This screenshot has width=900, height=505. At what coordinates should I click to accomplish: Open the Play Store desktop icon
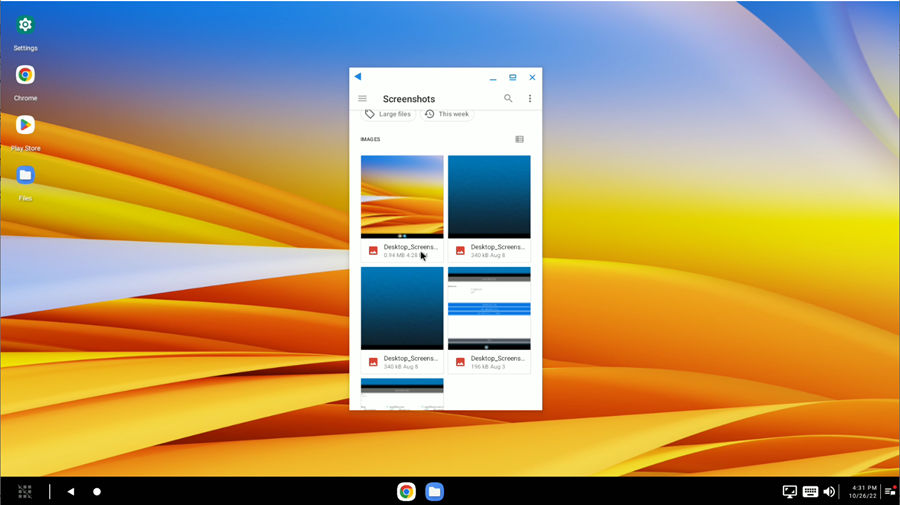coord(25,125)
